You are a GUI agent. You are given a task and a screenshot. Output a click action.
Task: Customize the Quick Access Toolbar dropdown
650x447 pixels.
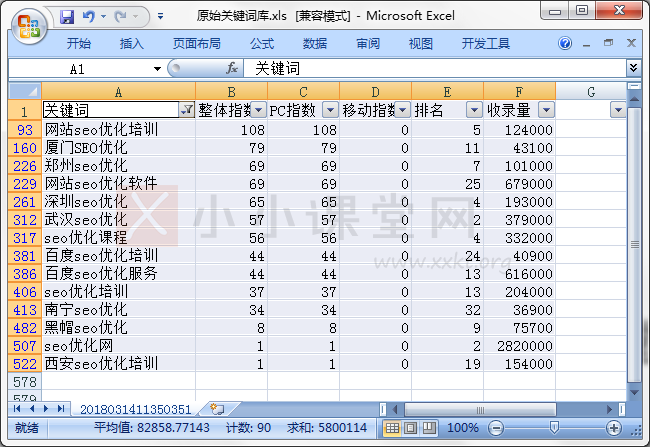[x=160, y=17]
